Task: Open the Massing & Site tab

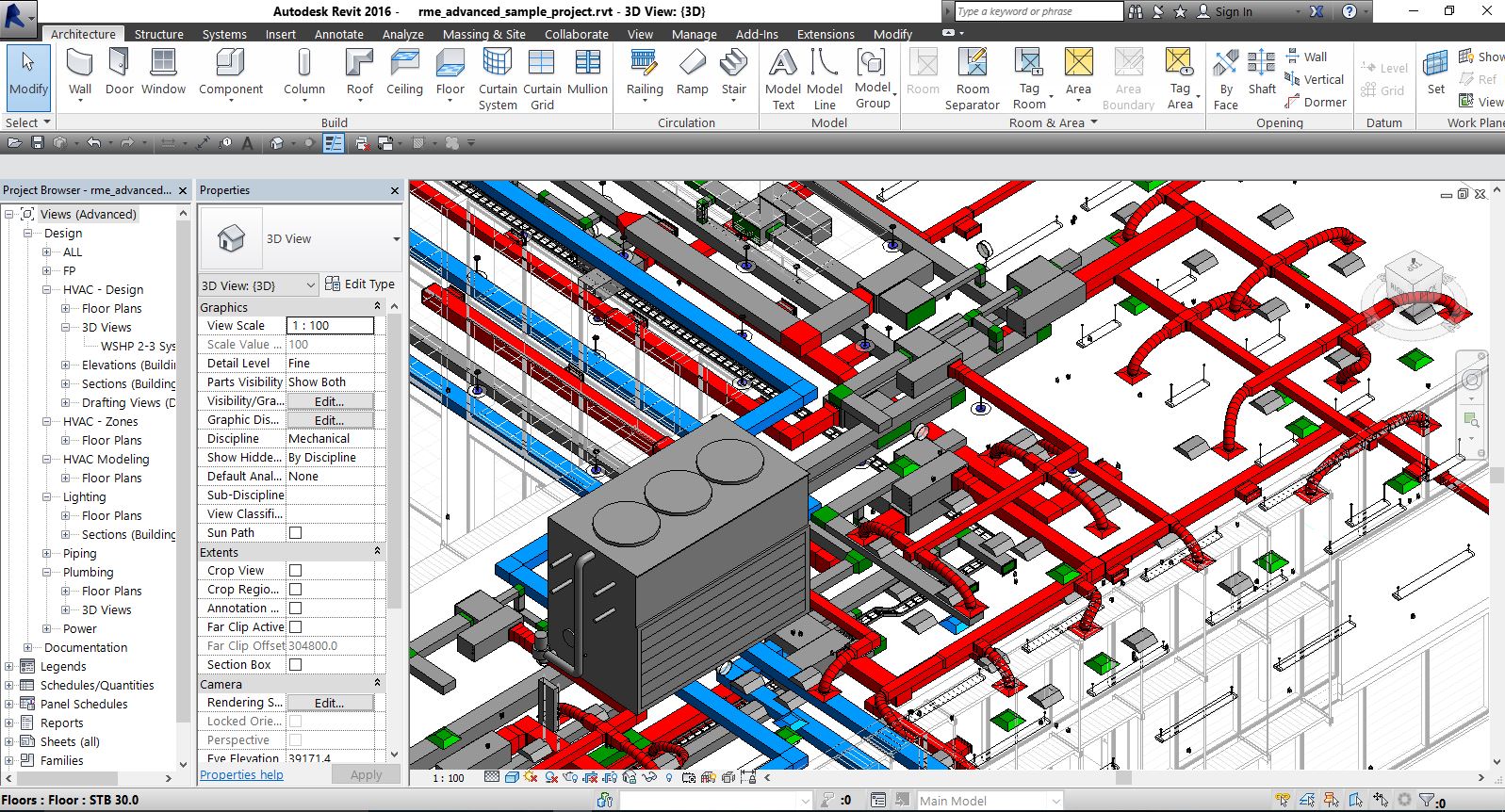Action: pos(484,34)
